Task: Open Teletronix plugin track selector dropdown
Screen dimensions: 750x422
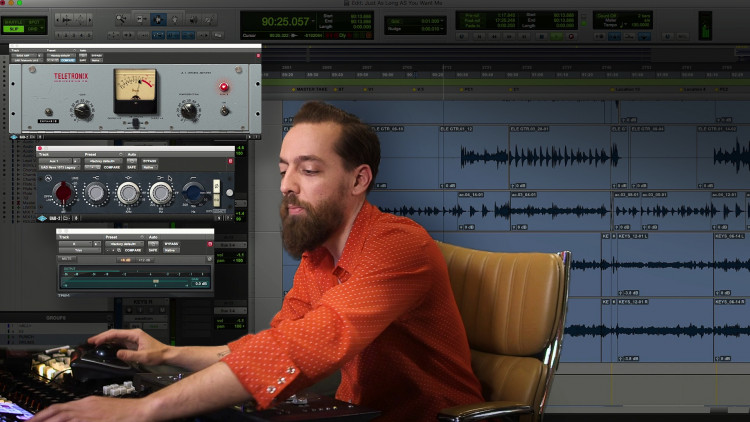Action: 24,56
